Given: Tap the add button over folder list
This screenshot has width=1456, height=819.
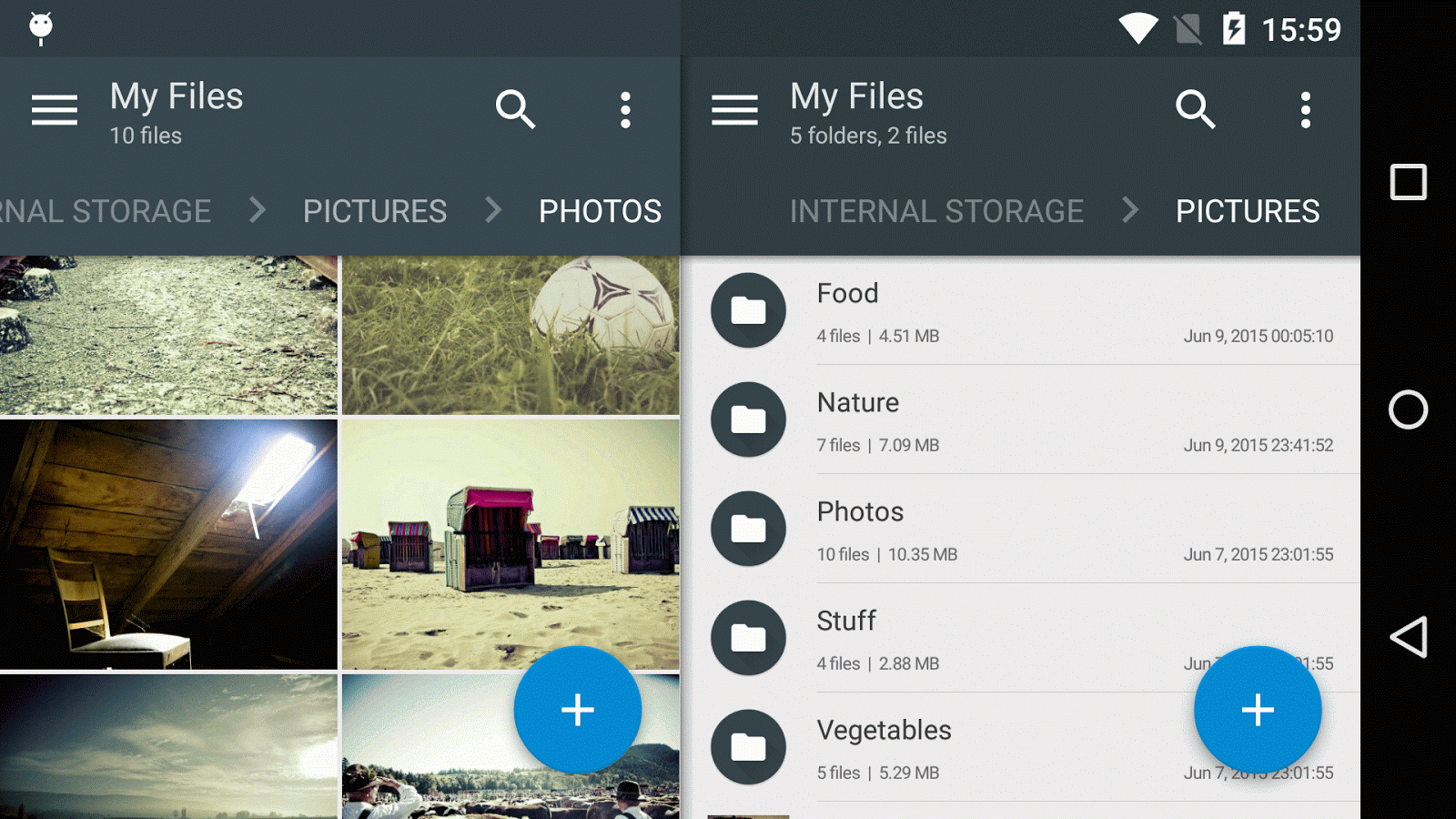Looking at the screenshot, I should (1258, 710).
